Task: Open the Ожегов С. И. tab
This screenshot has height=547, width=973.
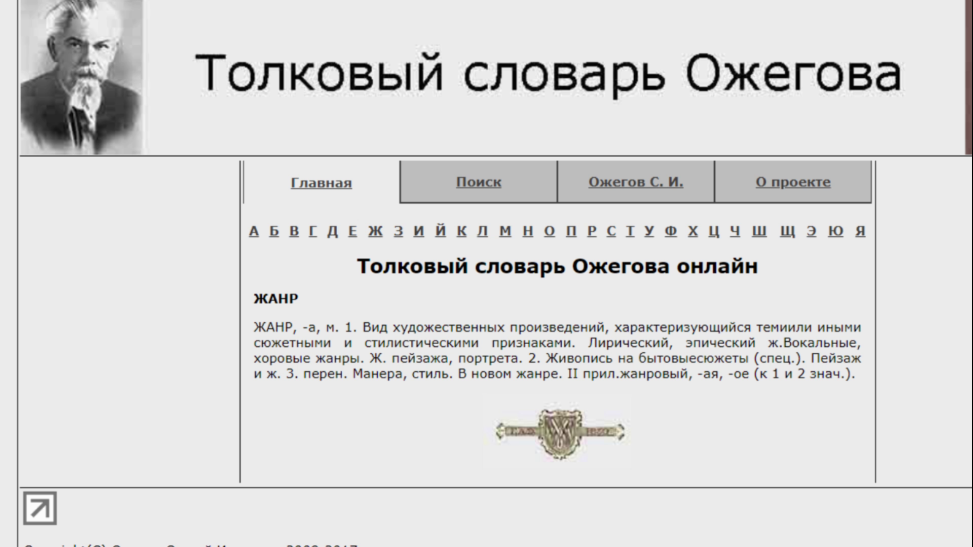Action: [x=635, y=182]
